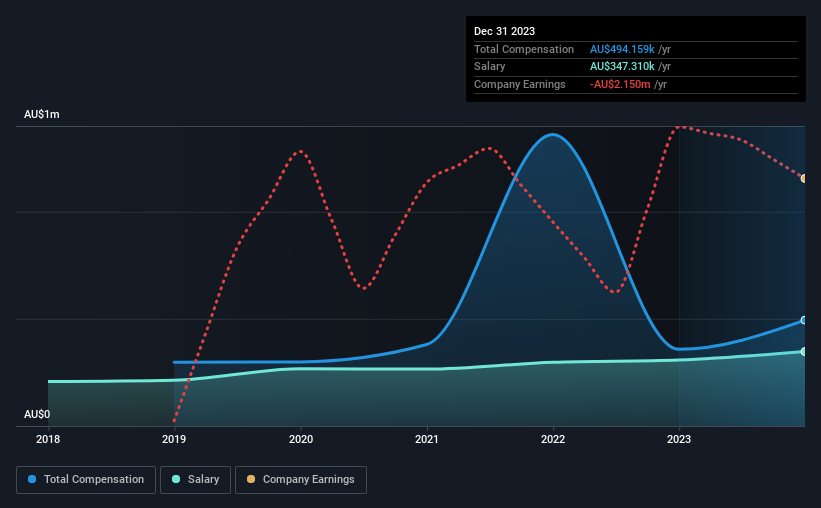Click the AU$347.310k salary value
Image resolution: width=821 pixels, height=508 pixels.
622,67
